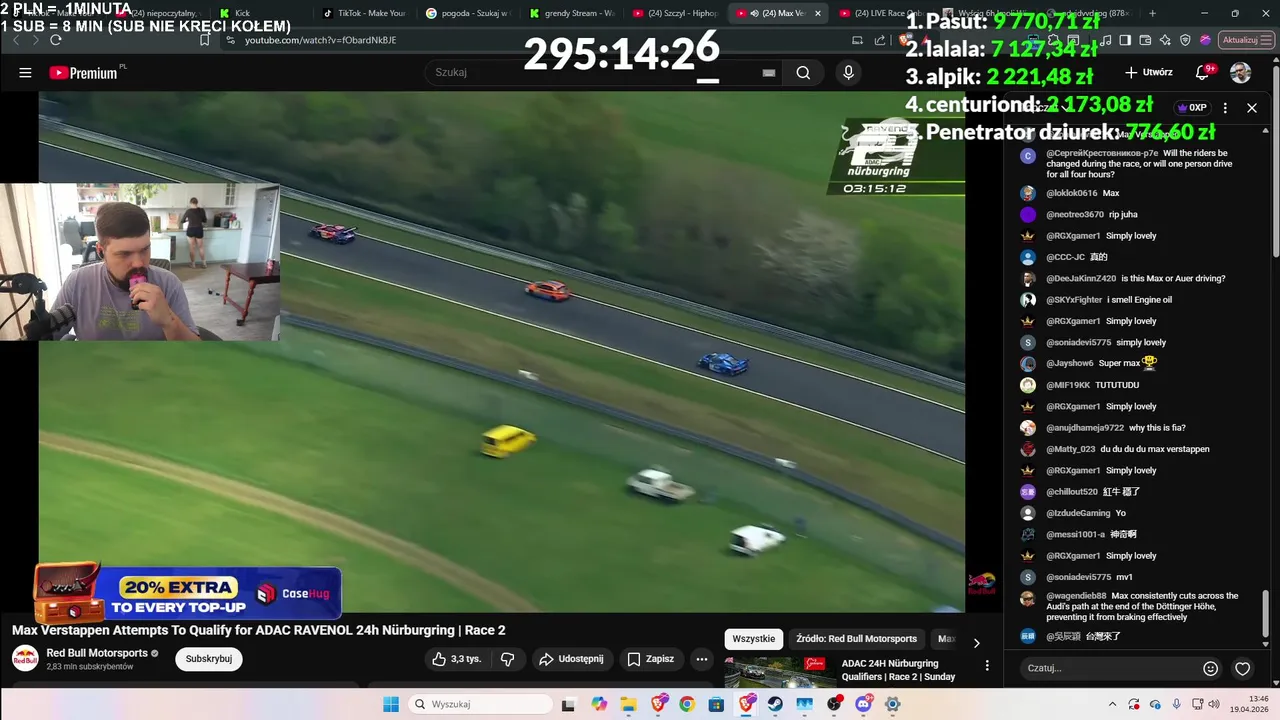This screenshot has width=1280, height=720.
Task: Switch to the TikTok - Make Your tab
Action: [x=364, y=13]
